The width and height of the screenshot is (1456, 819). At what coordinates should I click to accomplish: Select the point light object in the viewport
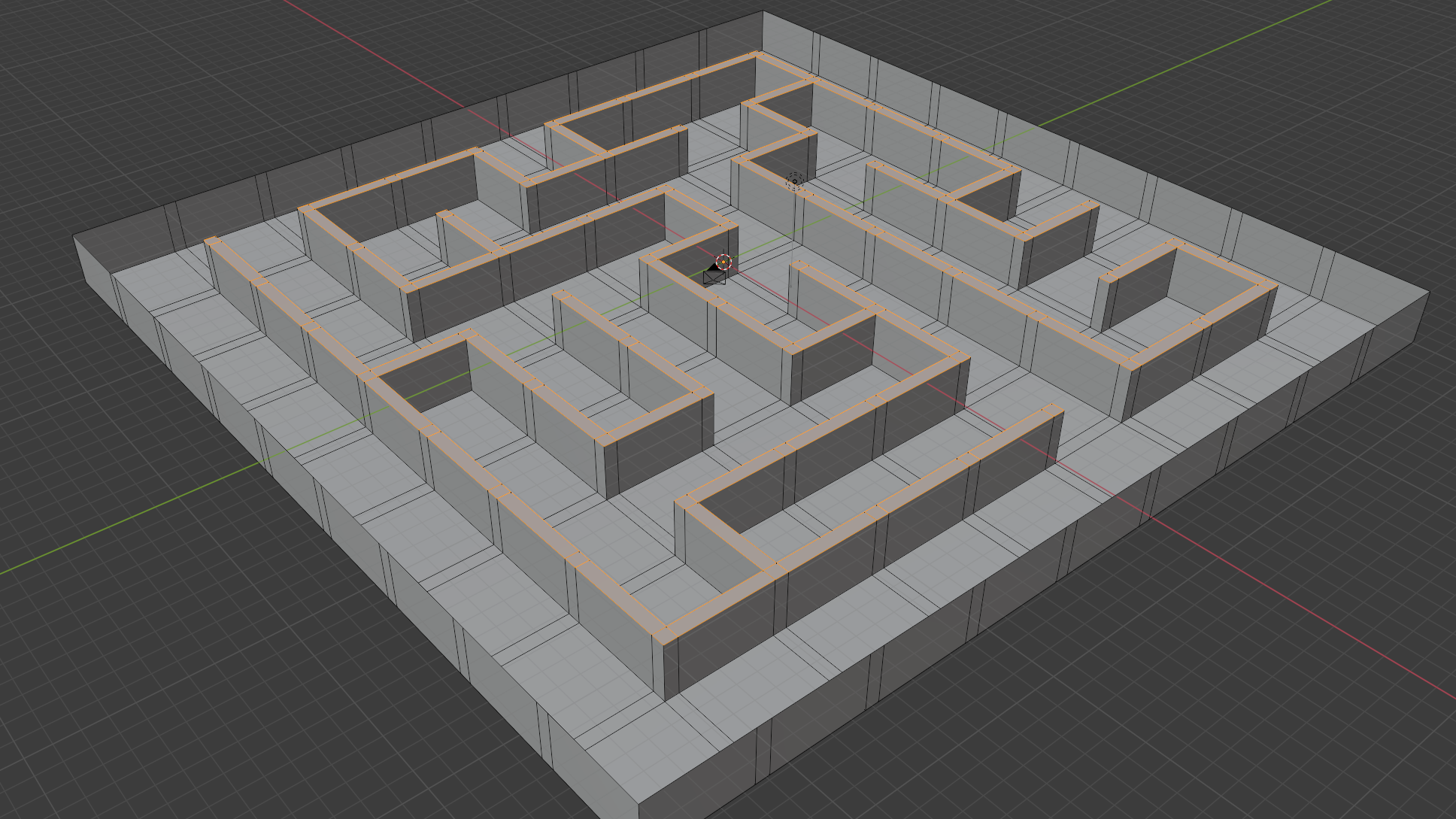coord(794,181)
